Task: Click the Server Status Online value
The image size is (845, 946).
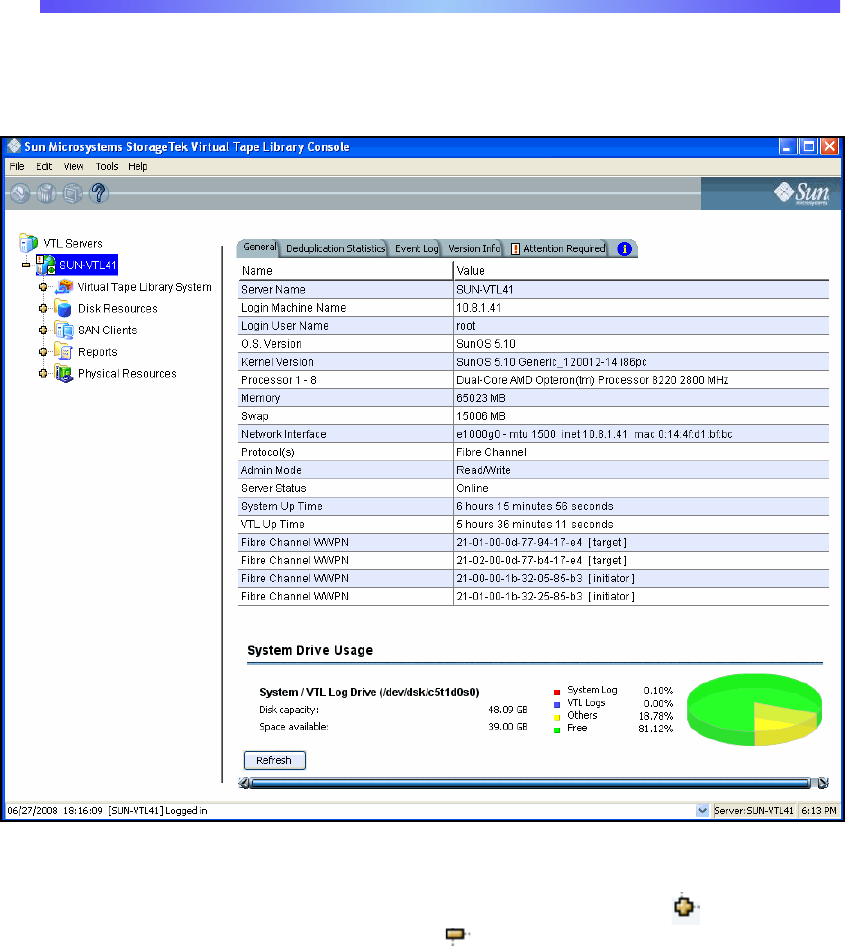Action: tap(472, 488)
